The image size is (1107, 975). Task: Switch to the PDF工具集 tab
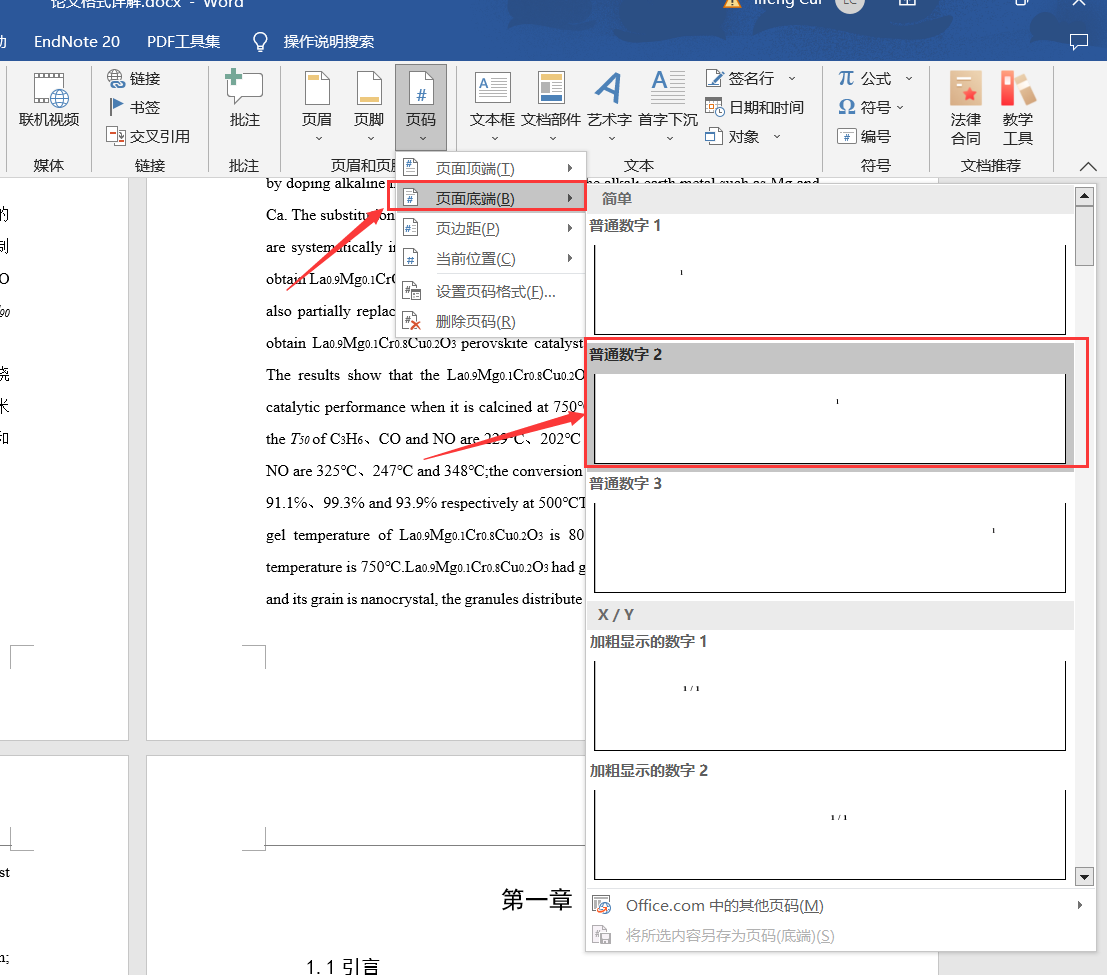184,42
